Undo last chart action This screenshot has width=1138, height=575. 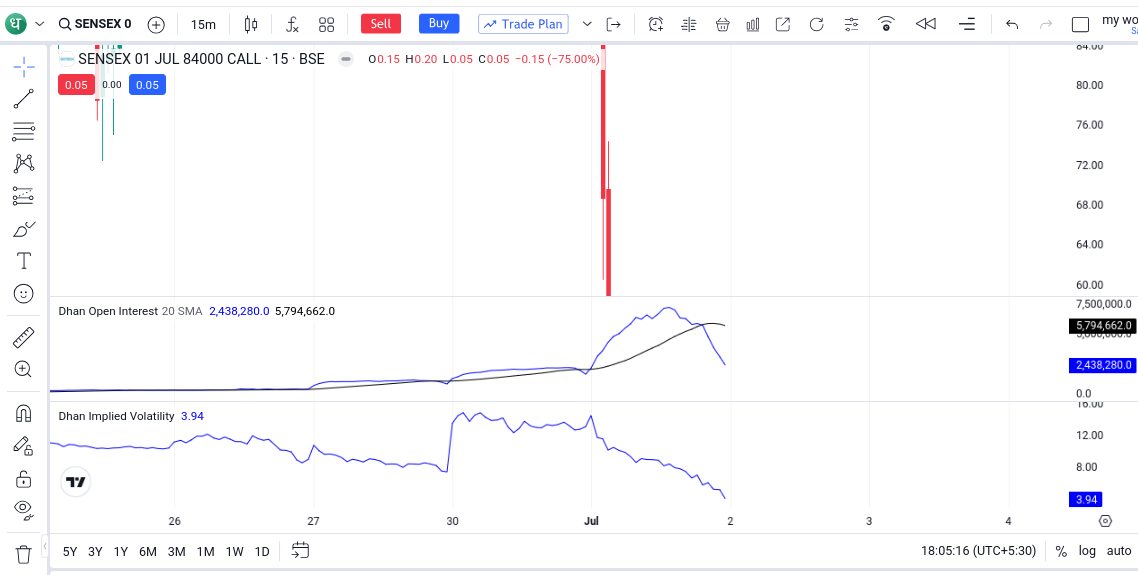click(x=1012, y=25)
